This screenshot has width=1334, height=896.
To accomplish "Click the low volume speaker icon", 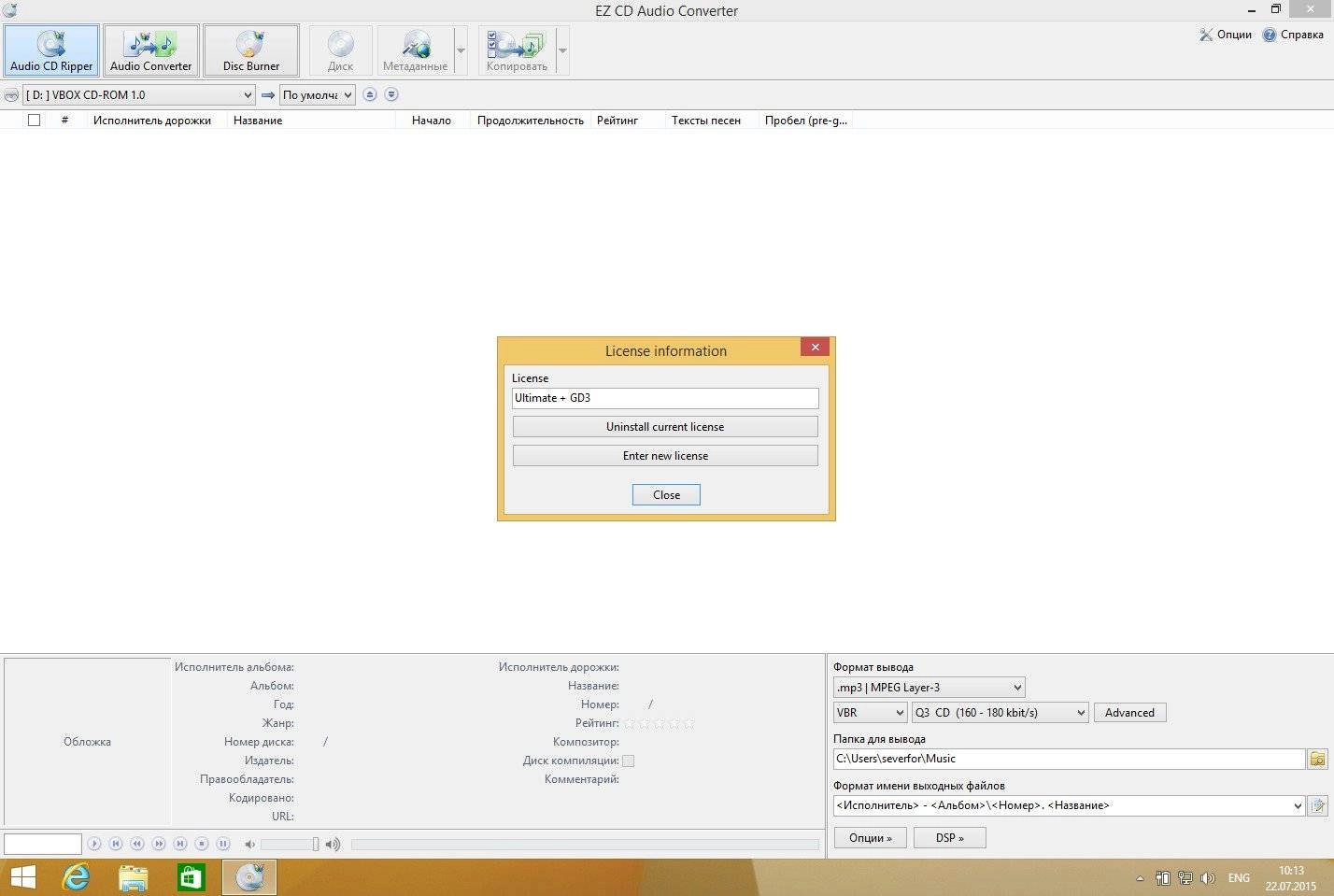I will tap(249, 844).
